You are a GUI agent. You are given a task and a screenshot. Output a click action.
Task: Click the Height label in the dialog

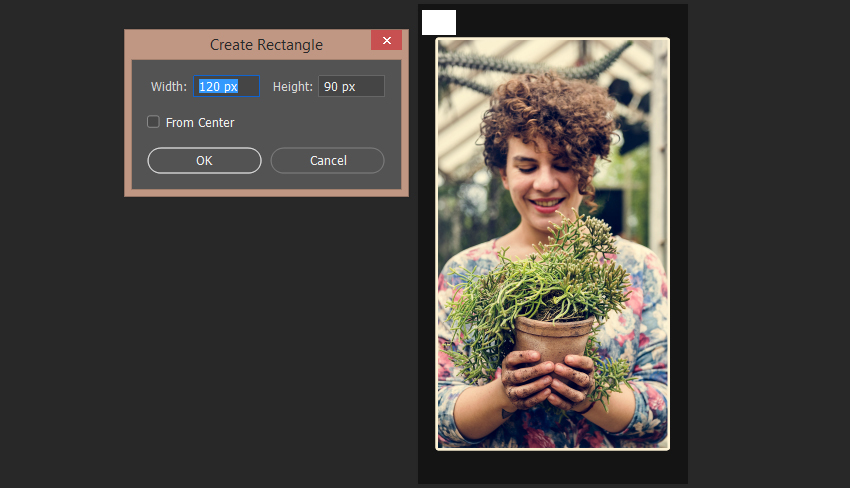tap(293, 87)
